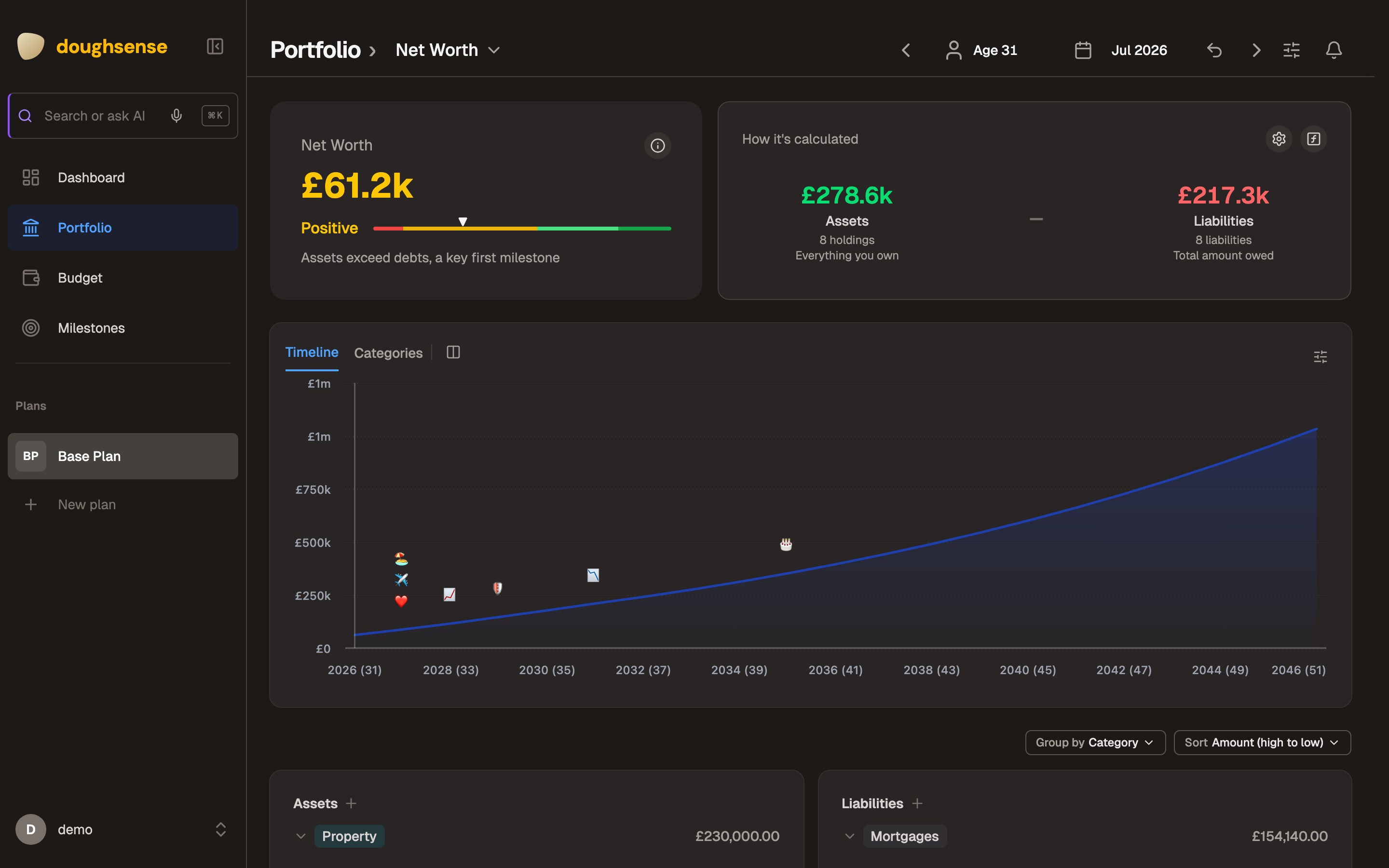Open the formula icon button
This screenshot has width=1389, height=868.
coord(1313,139)
